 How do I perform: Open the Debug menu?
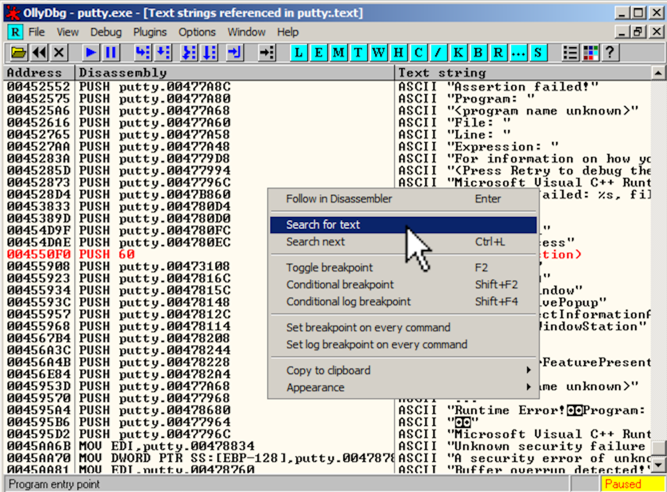[x=106, y=32]
